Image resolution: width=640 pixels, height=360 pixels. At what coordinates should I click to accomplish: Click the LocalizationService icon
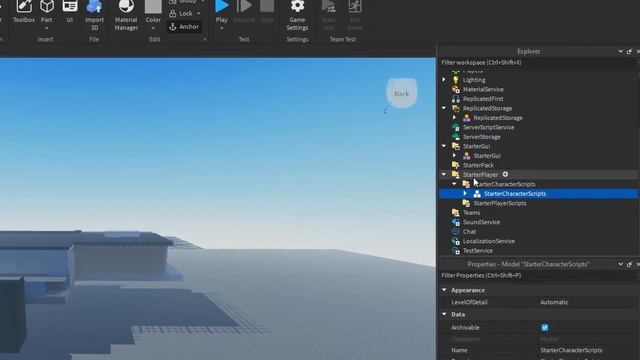point(456,241)
